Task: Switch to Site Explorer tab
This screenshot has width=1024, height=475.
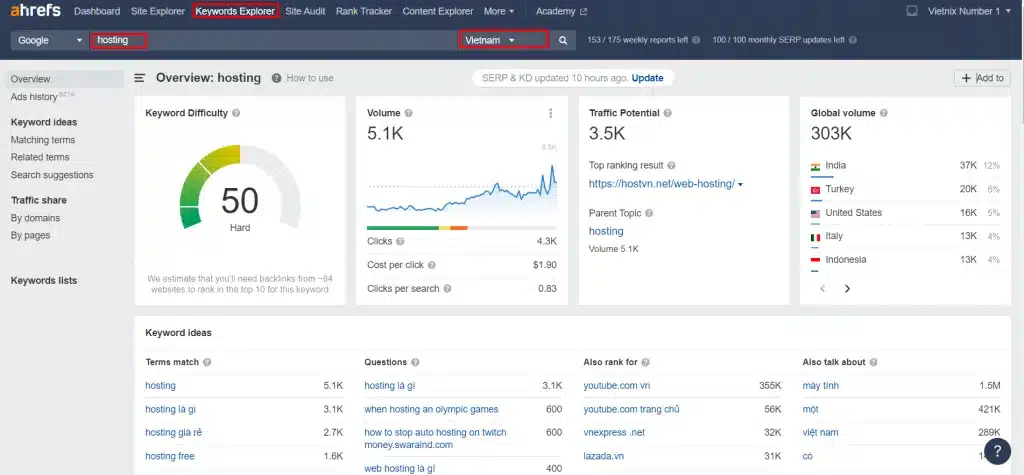Action: pos(157,12)
